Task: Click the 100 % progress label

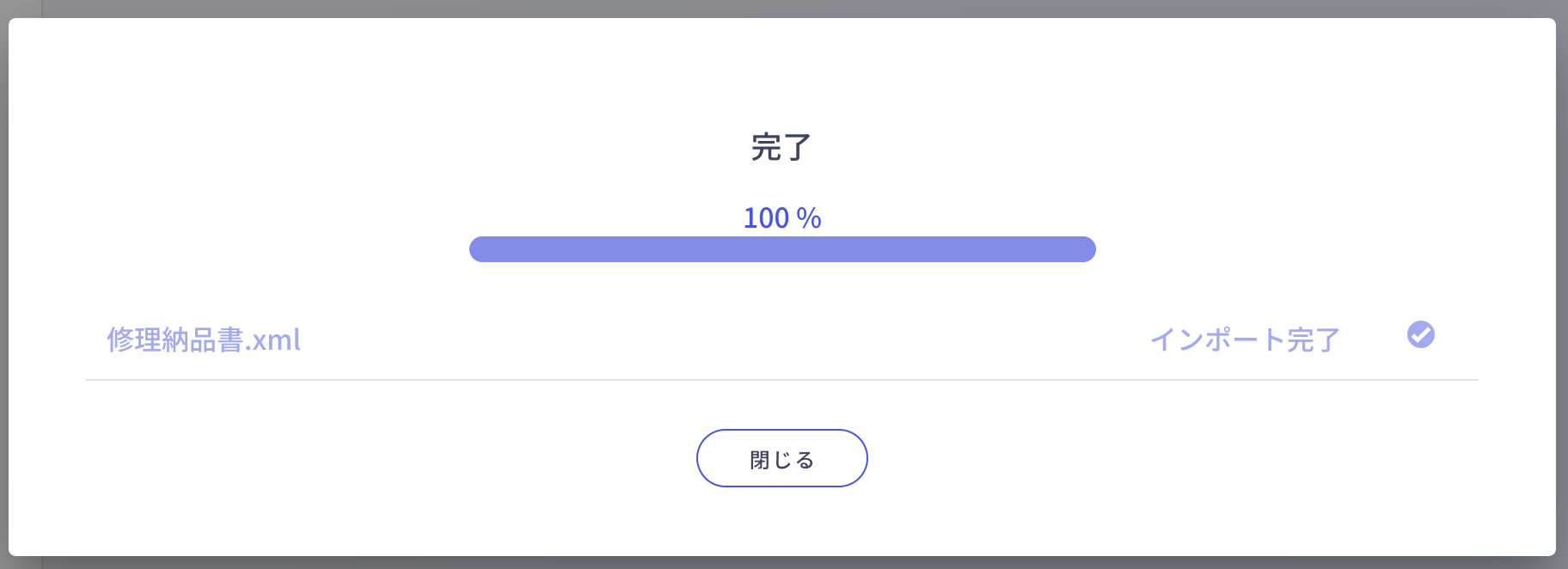Action: [781, 218]
